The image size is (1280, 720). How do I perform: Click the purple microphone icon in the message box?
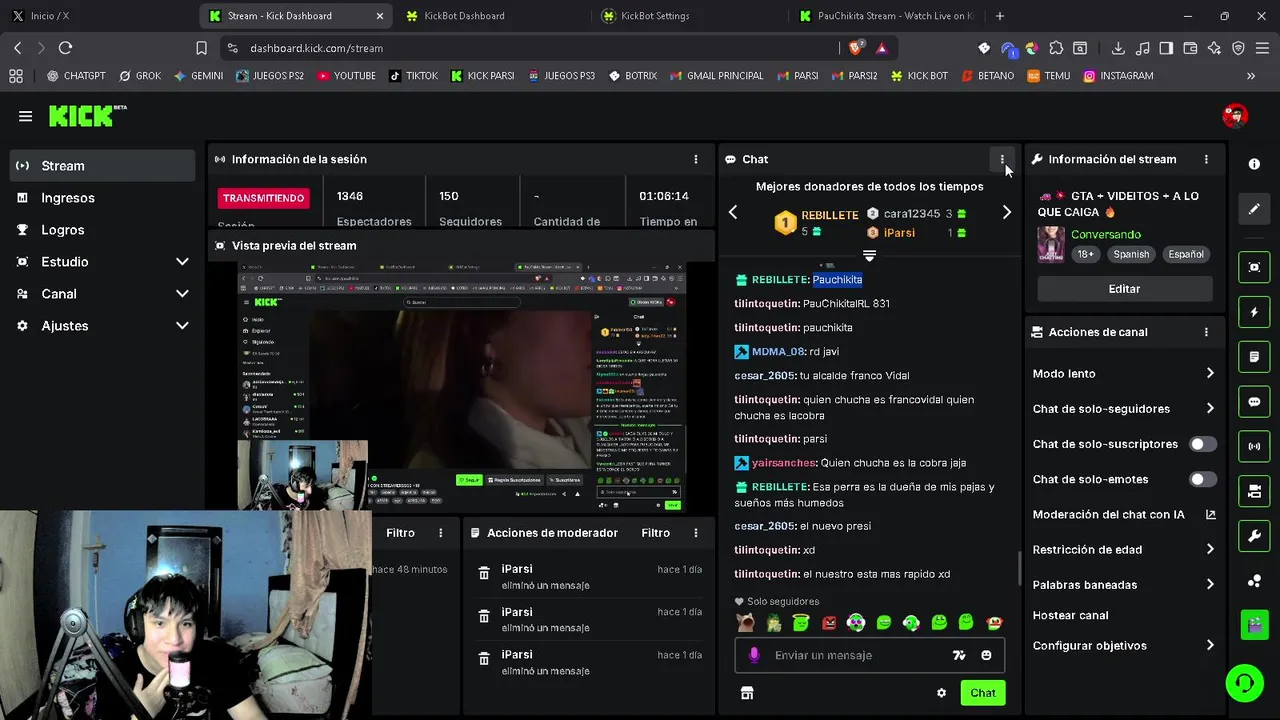click(754, 655)
